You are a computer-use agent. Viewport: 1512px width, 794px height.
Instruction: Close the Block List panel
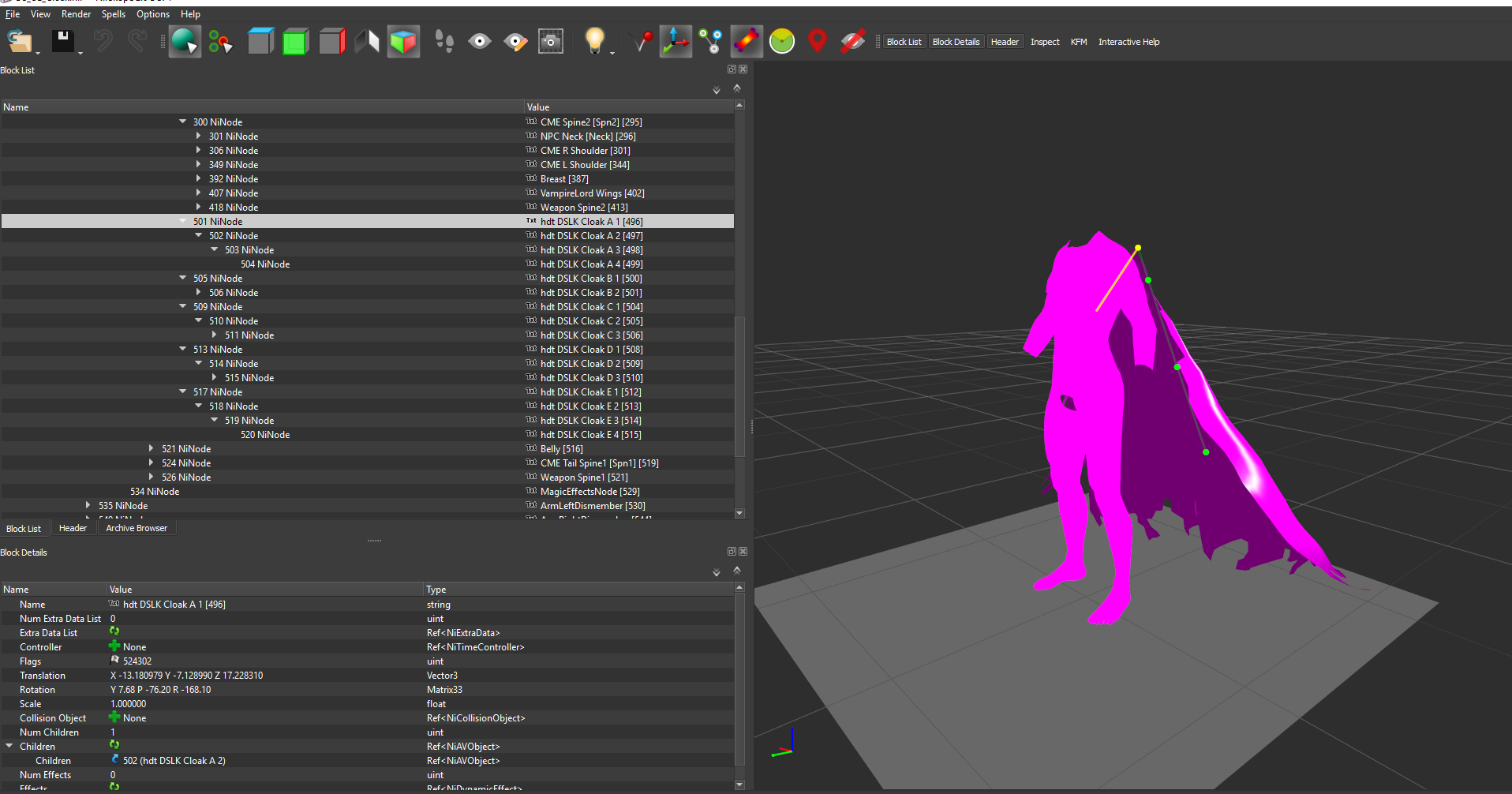[743, 69]
